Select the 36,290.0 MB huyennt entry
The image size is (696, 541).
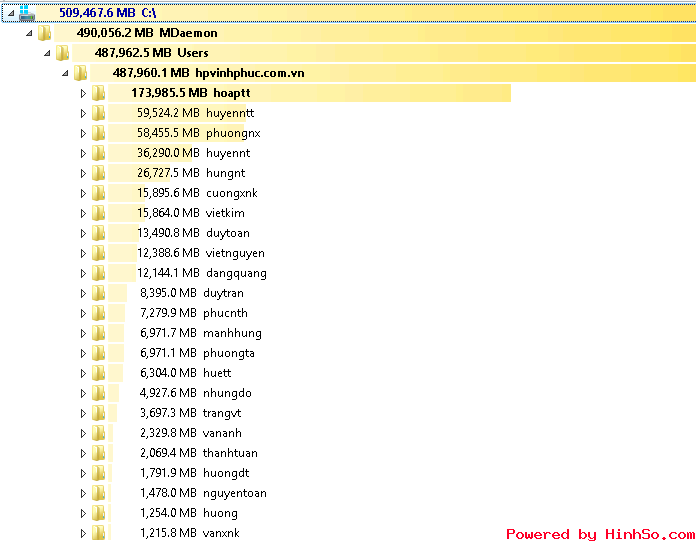pyautogui.click(x=193, y=153)
